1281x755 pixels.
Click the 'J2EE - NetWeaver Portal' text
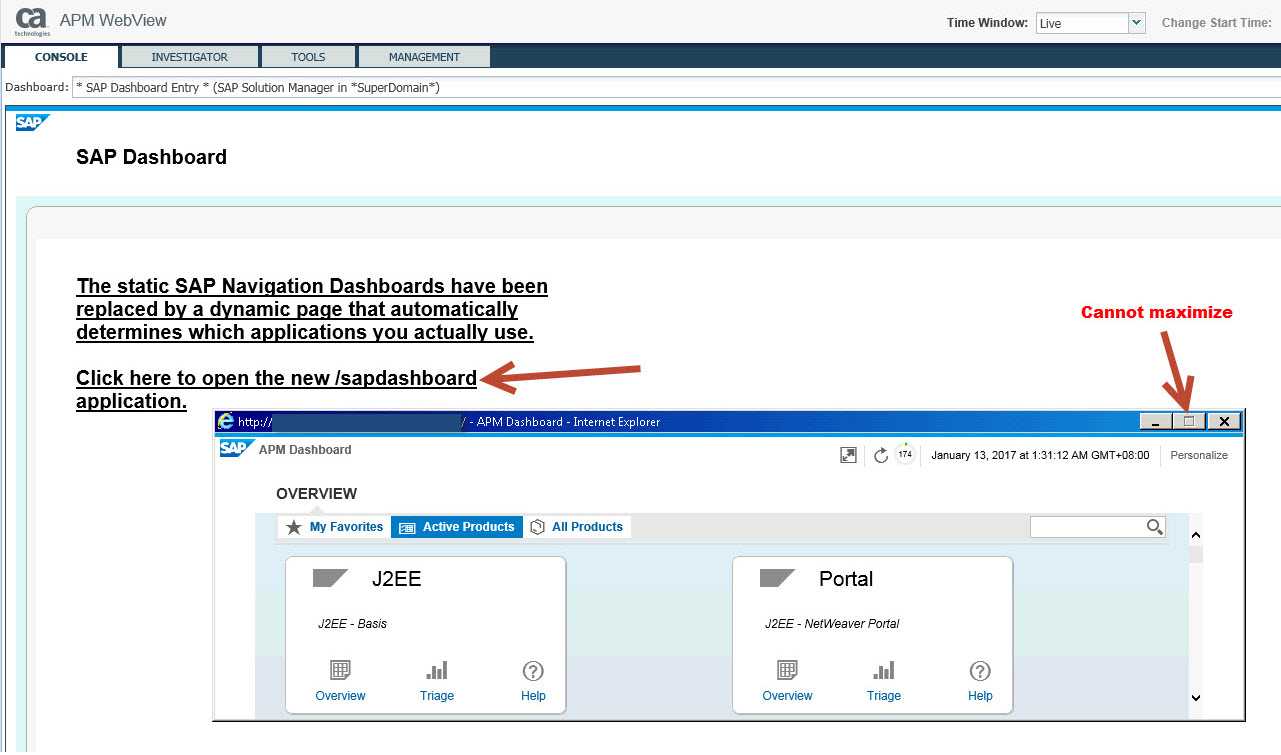coord(832,624)
